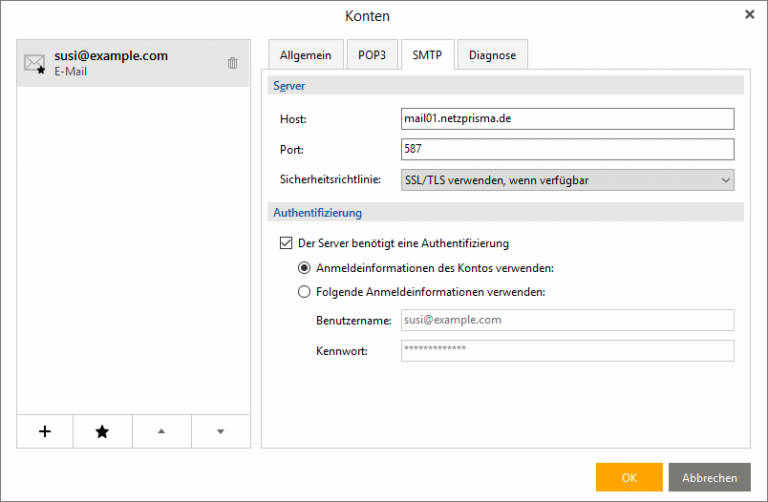This screenshot has height=502, width=768.
Task: Switch to the Diagnose tab
Action: click(x=492, y=55)
